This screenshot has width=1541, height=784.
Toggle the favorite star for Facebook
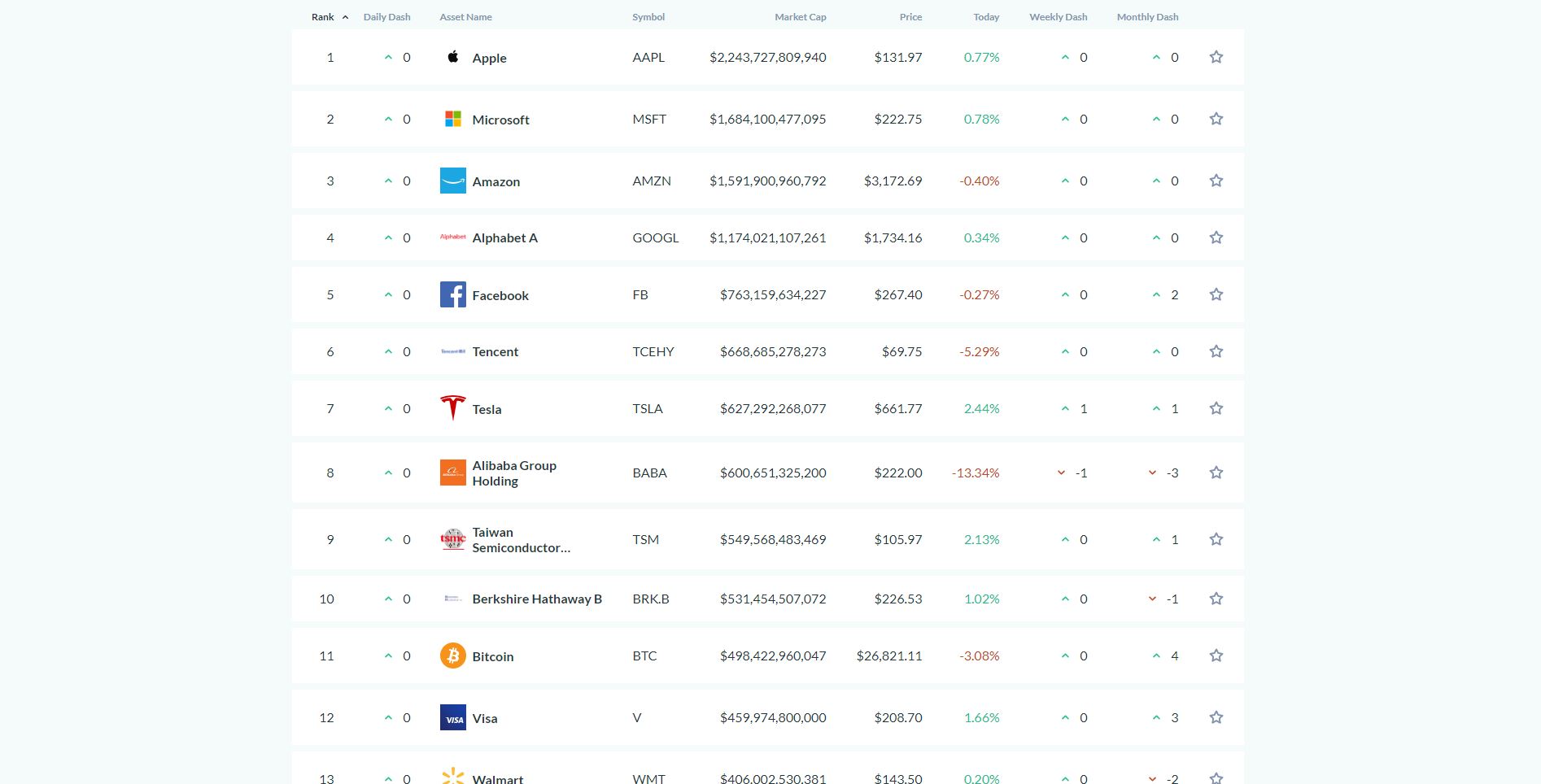pos(1216,294)
